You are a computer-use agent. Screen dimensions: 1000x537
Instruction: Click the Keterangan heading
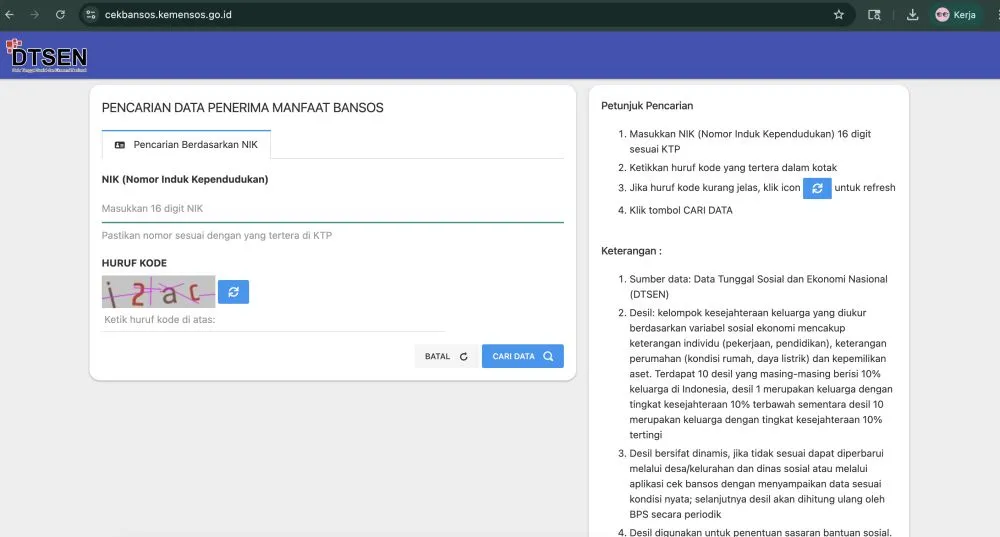point(631,251)
